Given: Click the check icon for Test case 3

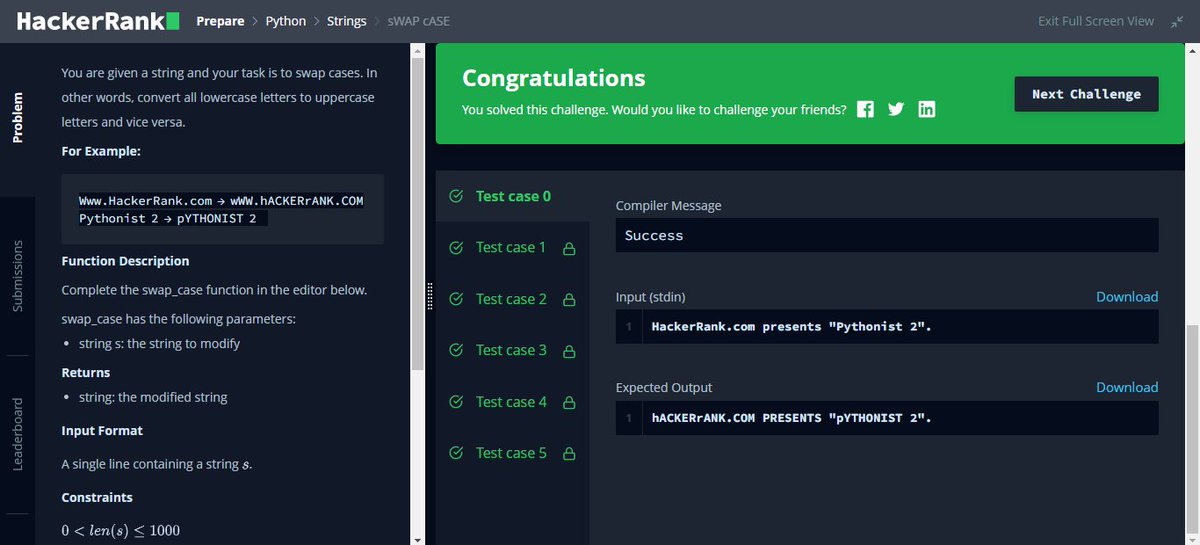Looking at the screenshot, I should [456, 350].
